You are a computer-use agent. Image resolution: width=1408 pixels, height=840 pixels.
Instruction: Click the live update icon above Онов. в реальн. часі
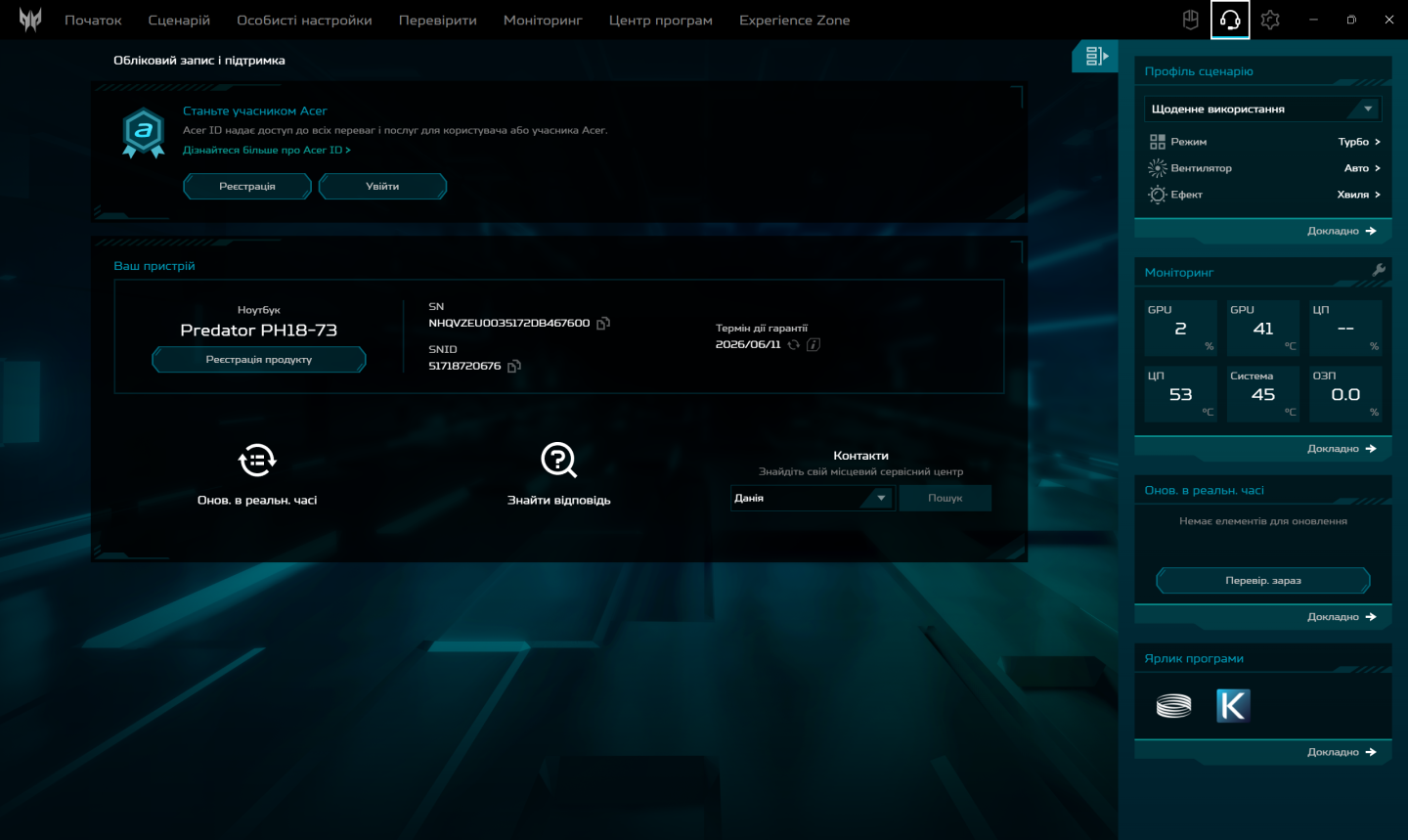click(x=257, y=460)
